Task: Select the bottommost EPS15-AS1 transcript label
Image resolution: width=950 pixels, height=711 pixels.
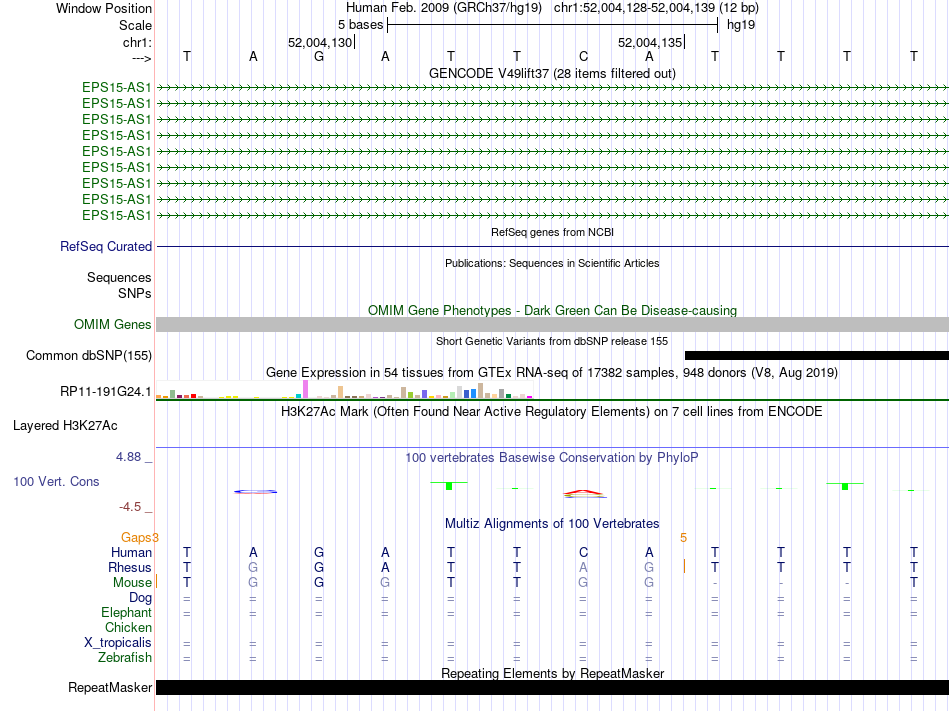Action: pos(116,216)
